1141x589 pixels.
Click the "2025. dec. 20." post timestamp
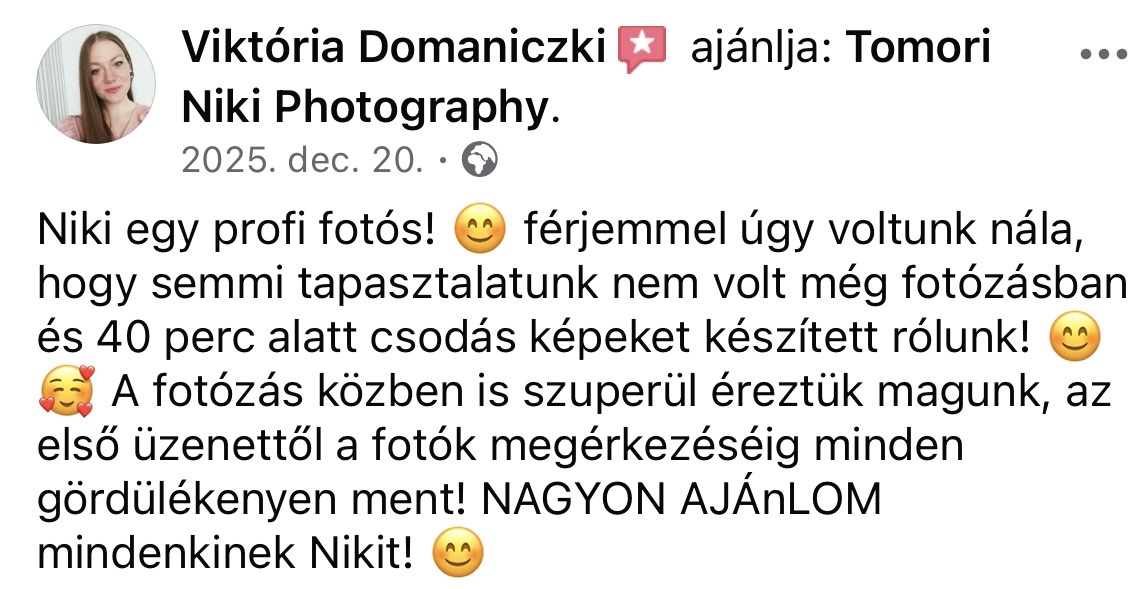click(x=302, y=159)
